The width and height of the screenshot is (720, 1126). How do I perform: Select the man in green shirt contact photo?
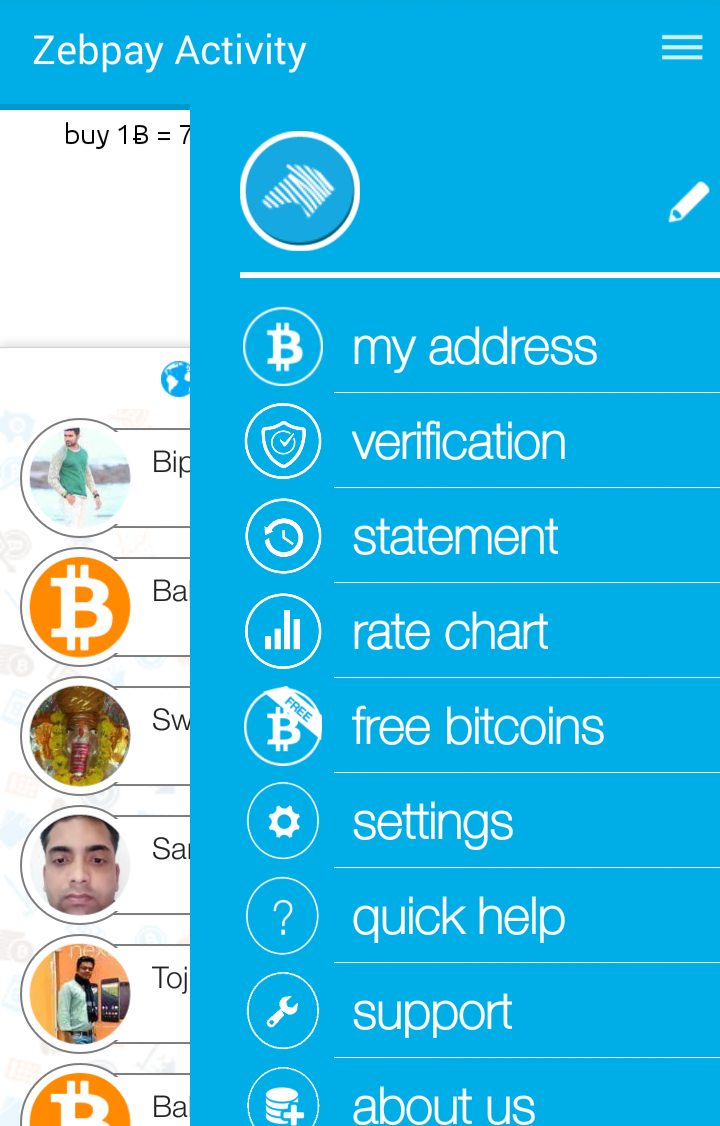80,477
